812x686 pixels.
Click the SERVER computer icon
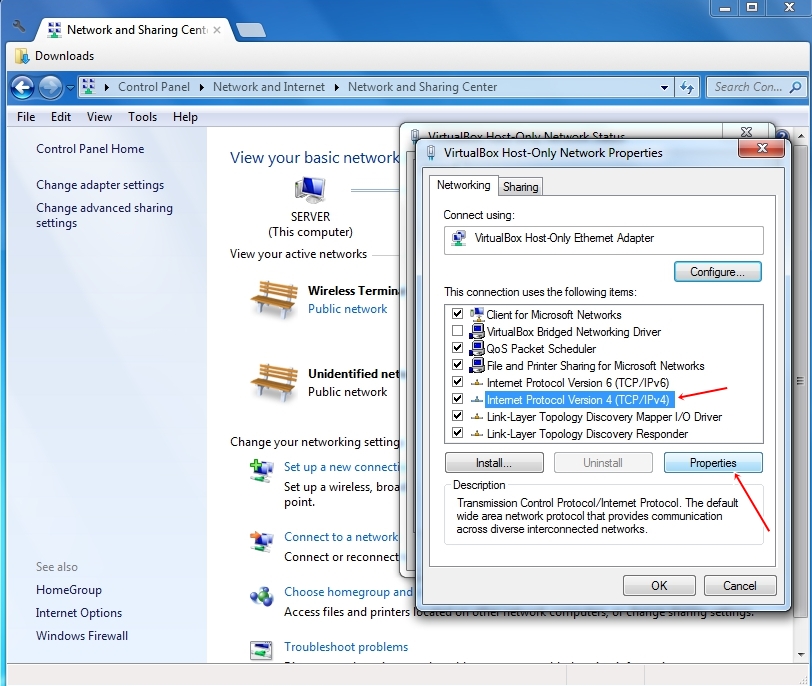pos(310,189)
